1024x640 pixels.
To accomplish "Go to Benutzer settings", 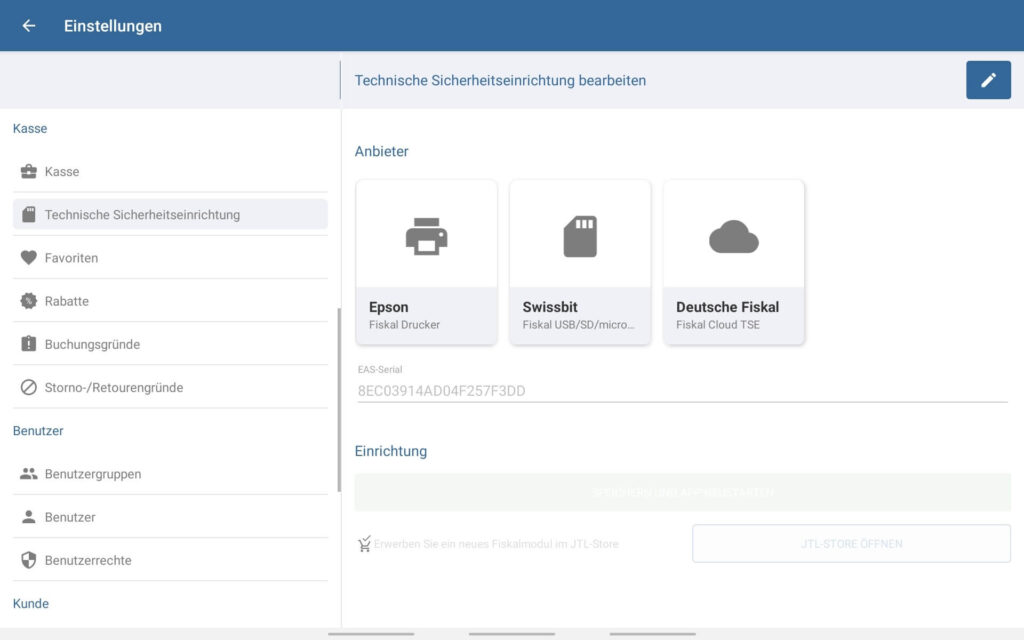I will pos(70,517).
